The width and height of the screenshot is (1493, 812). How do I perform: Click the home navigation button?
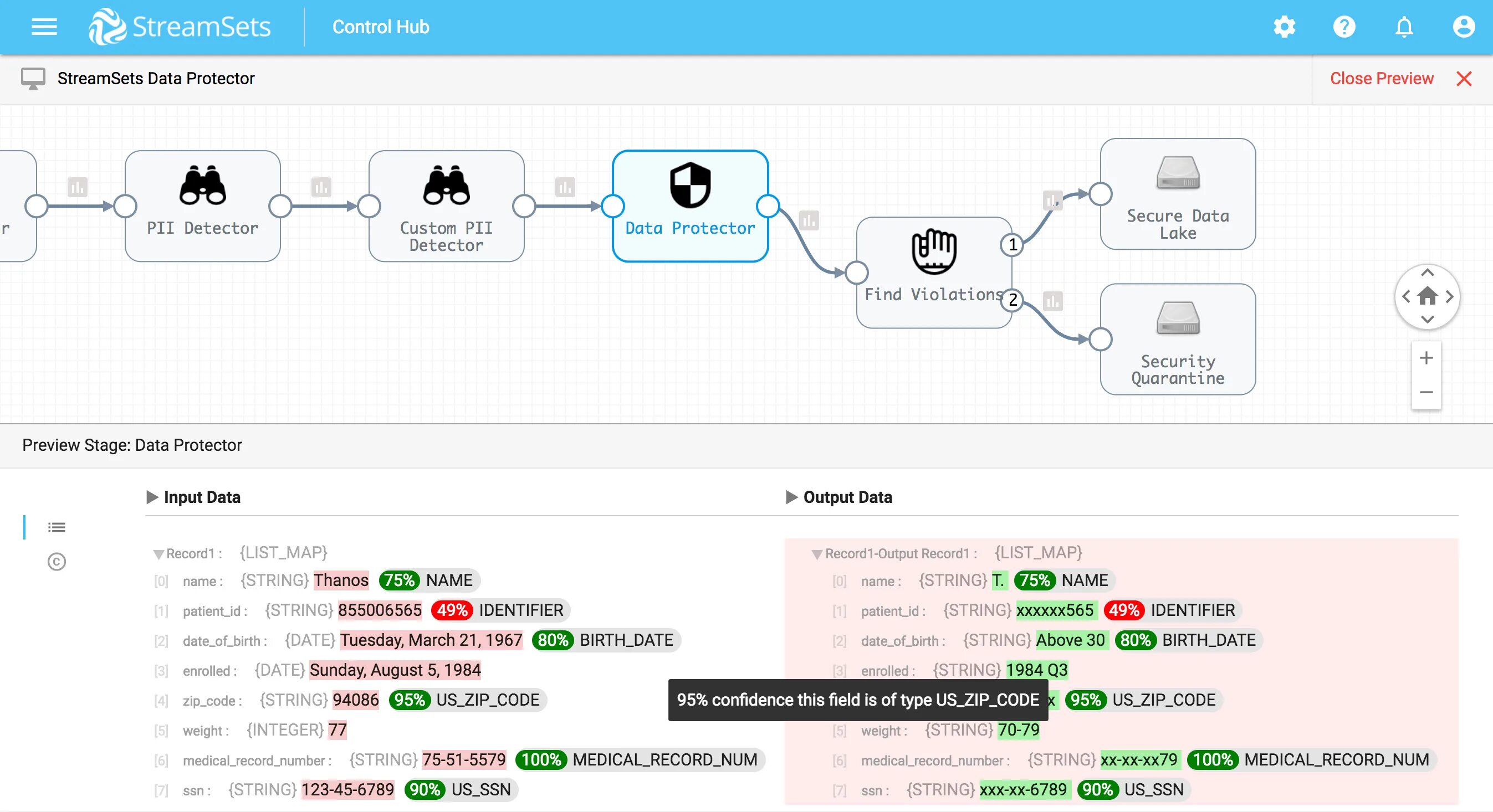1428,296
